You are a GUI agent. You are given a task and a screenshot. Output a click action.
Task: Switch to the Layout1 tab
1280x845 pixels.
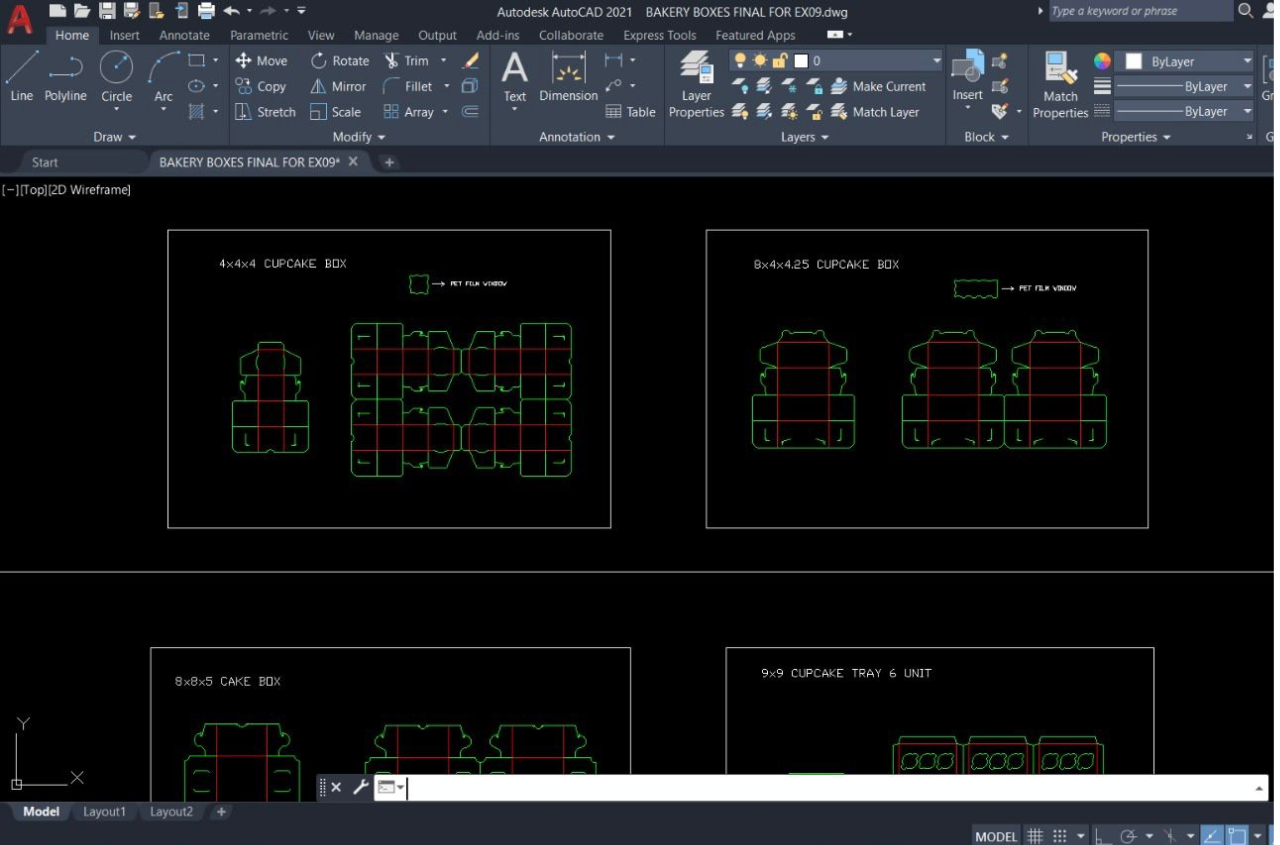(x=104, y=812)
